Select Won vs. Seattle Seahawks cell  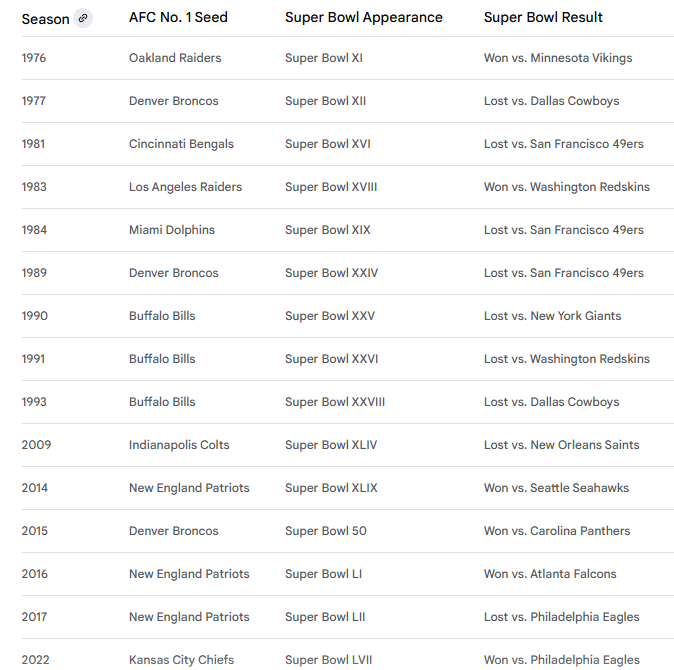click(556, 488)
